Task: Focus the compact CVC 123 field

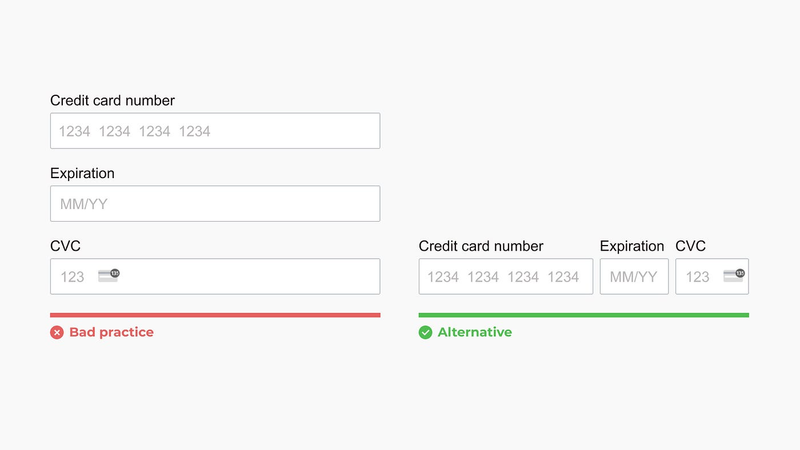Action: pos(712,277)
